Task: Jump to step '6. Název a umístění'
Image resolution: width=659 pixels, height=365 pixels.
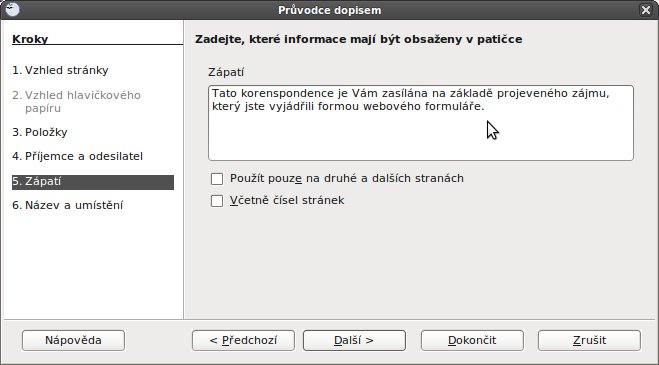Action: 68,206
